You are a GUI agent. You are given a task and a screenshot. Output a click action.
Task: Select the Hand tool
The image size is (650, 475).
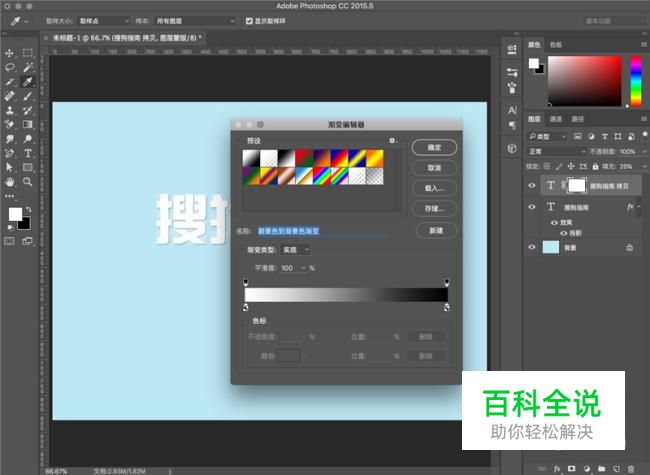(x=10, y=182)
